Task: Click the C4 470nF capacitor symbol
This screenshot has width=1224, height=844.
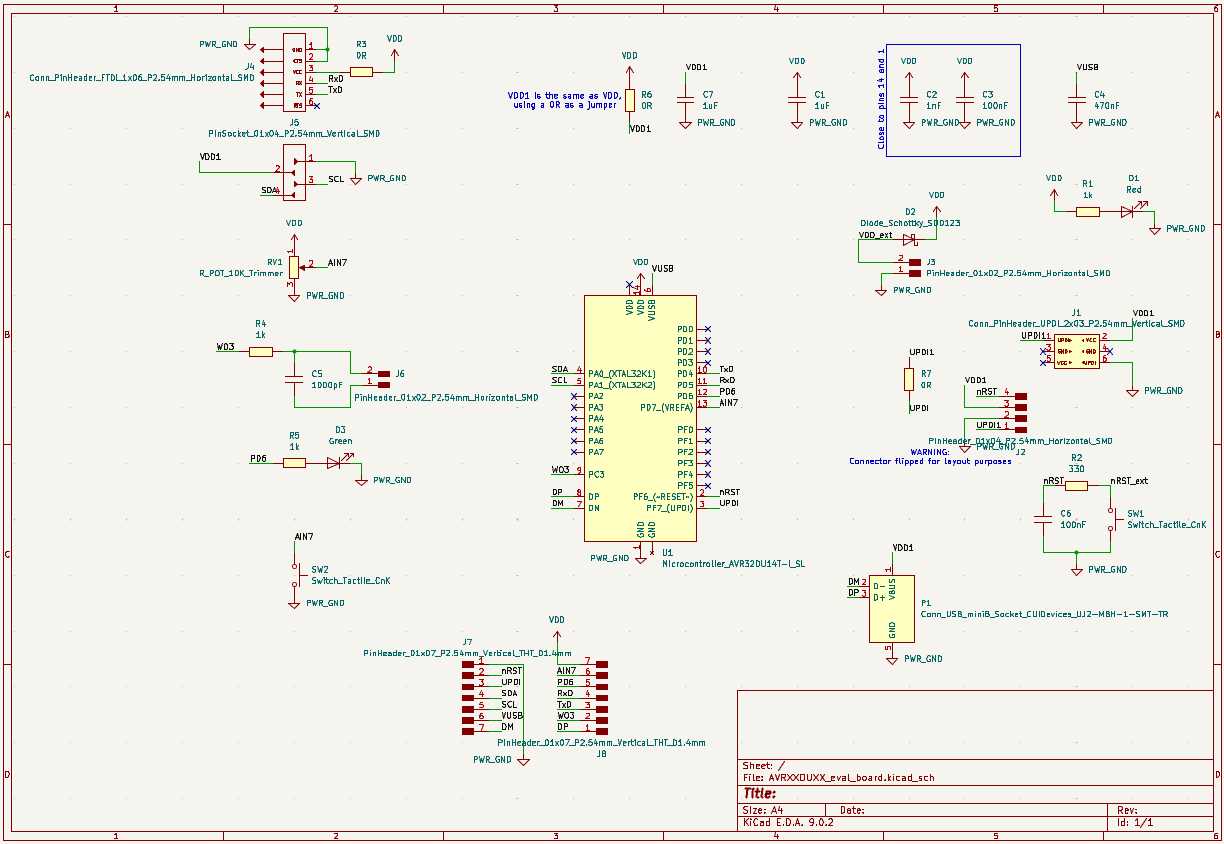Action: [1075, 100]
